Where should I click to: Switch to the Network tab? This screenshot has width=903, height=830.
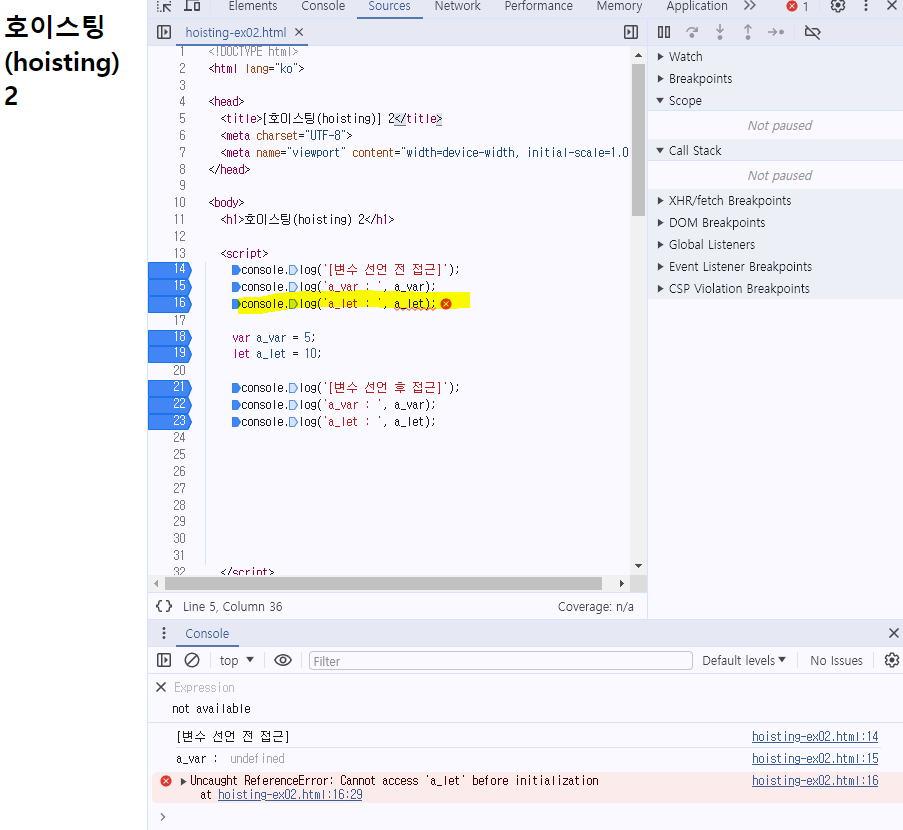(x=457, y=6)
